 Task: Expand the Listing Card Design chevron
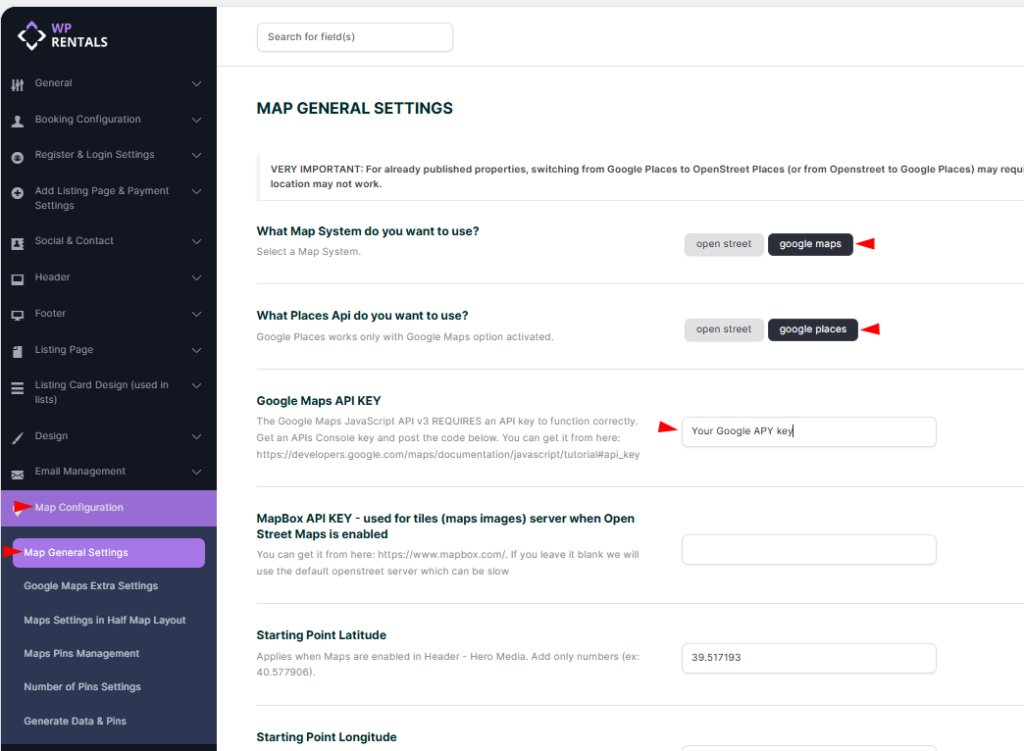point(197,386)
